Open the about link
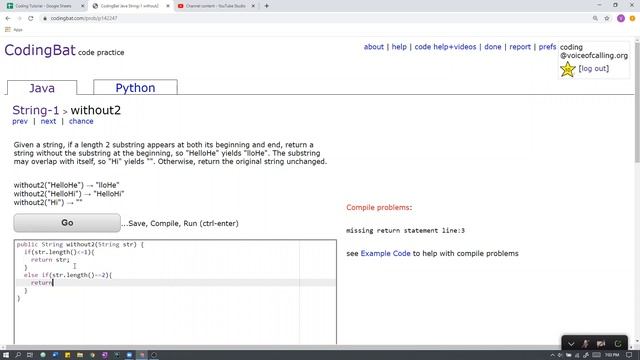Image resolution: width=640 pixels, height=360 pixels. tap(373, 47)
